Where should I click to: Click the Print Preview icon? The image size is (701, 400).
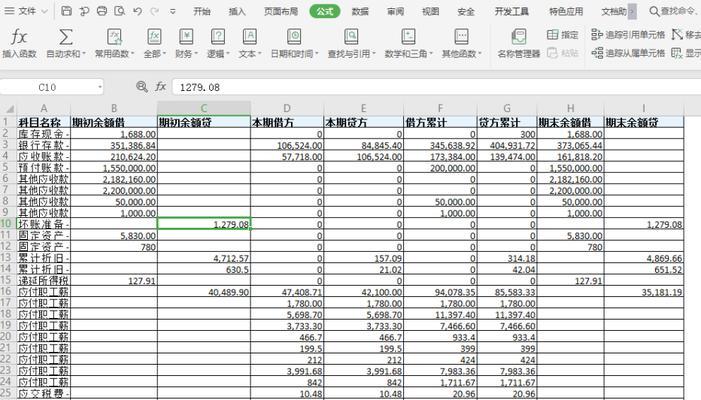click(119, 11)
